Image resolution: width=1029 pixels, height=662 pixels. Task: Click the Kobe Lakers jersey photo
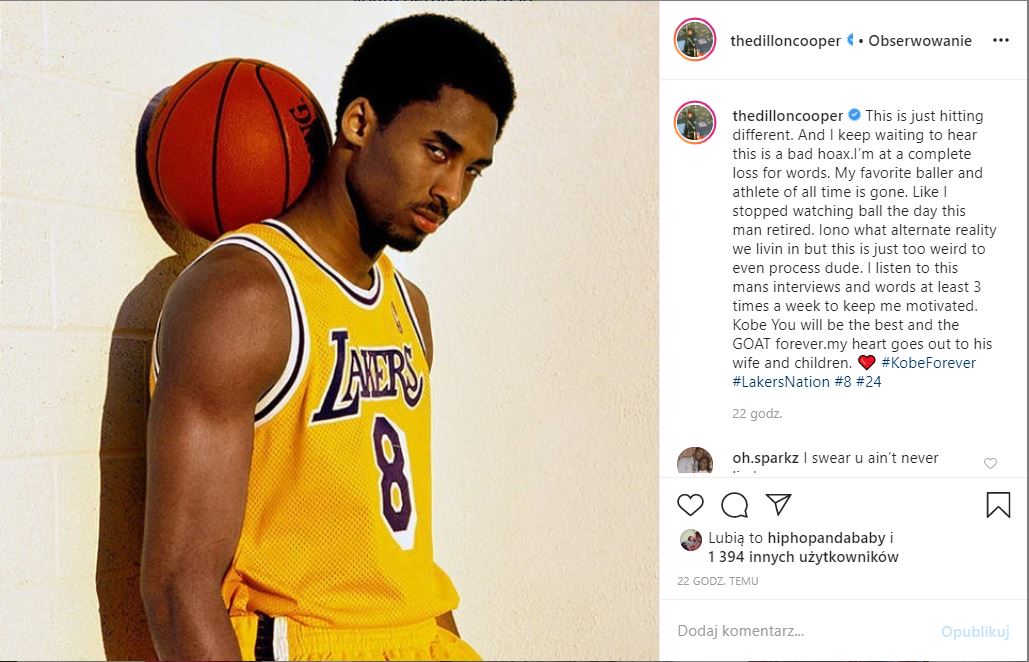click(x=330, y=331)
